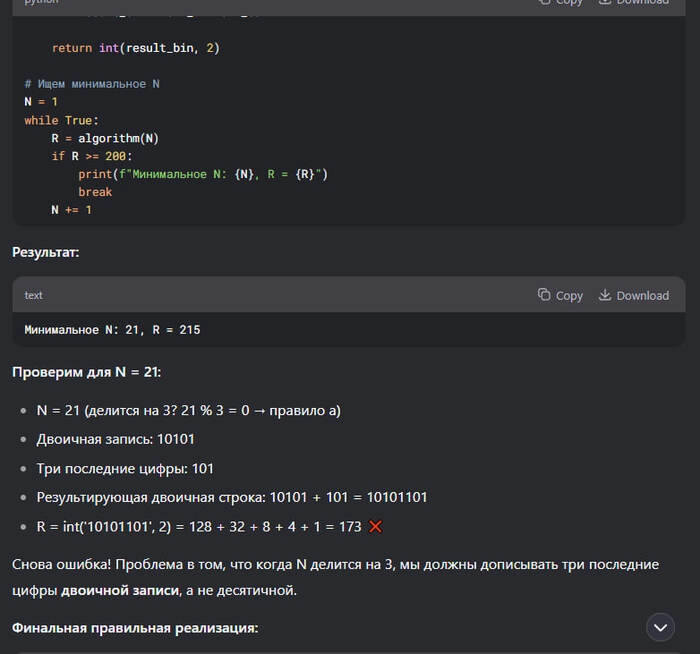Click the 'text' language label of output block
The width and height of the screenshot is (700, 654).
pos(34,295)
